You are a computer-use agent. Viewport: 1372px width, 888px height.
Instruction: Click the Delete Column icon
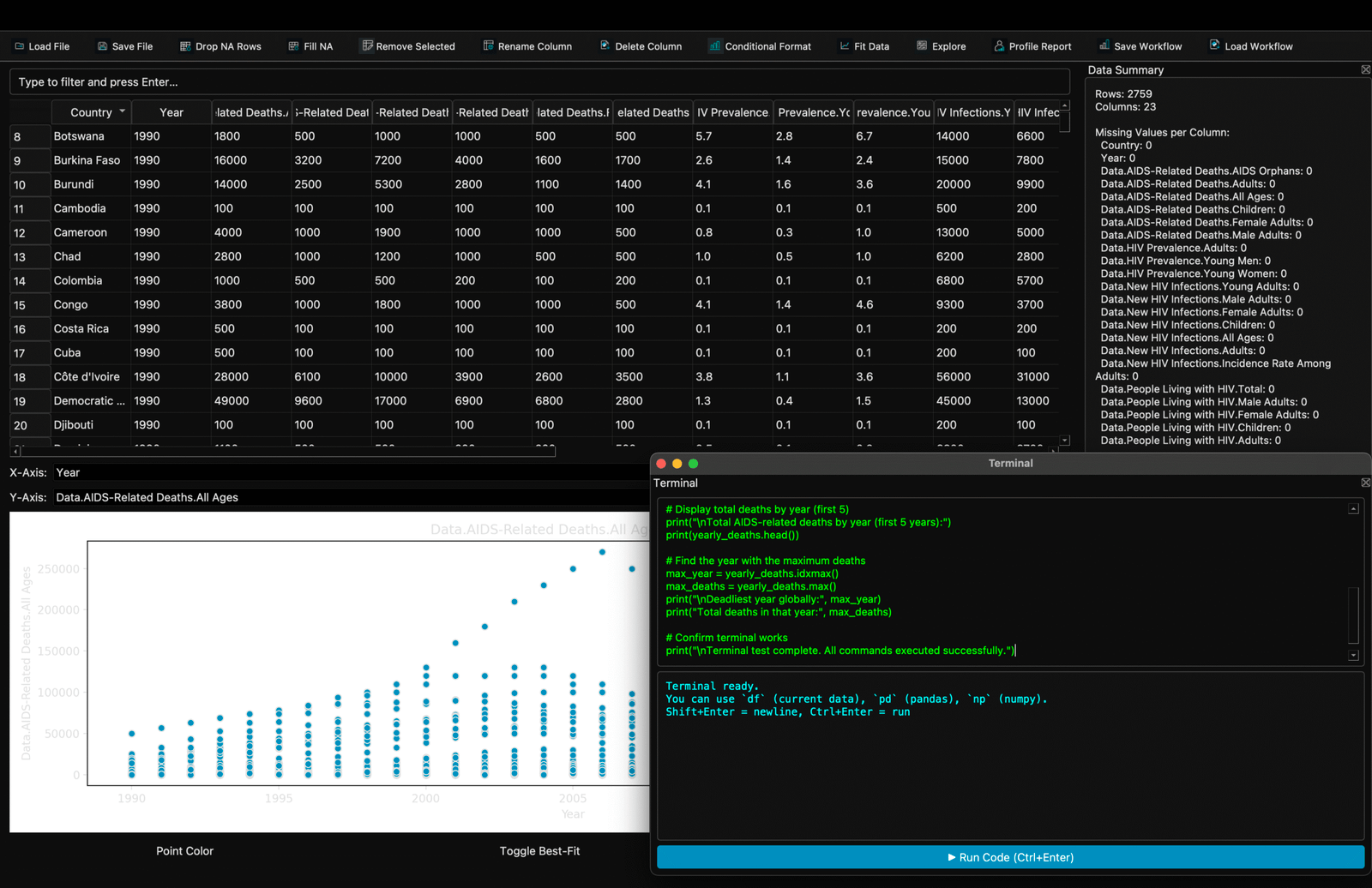(x=605, y=46)
